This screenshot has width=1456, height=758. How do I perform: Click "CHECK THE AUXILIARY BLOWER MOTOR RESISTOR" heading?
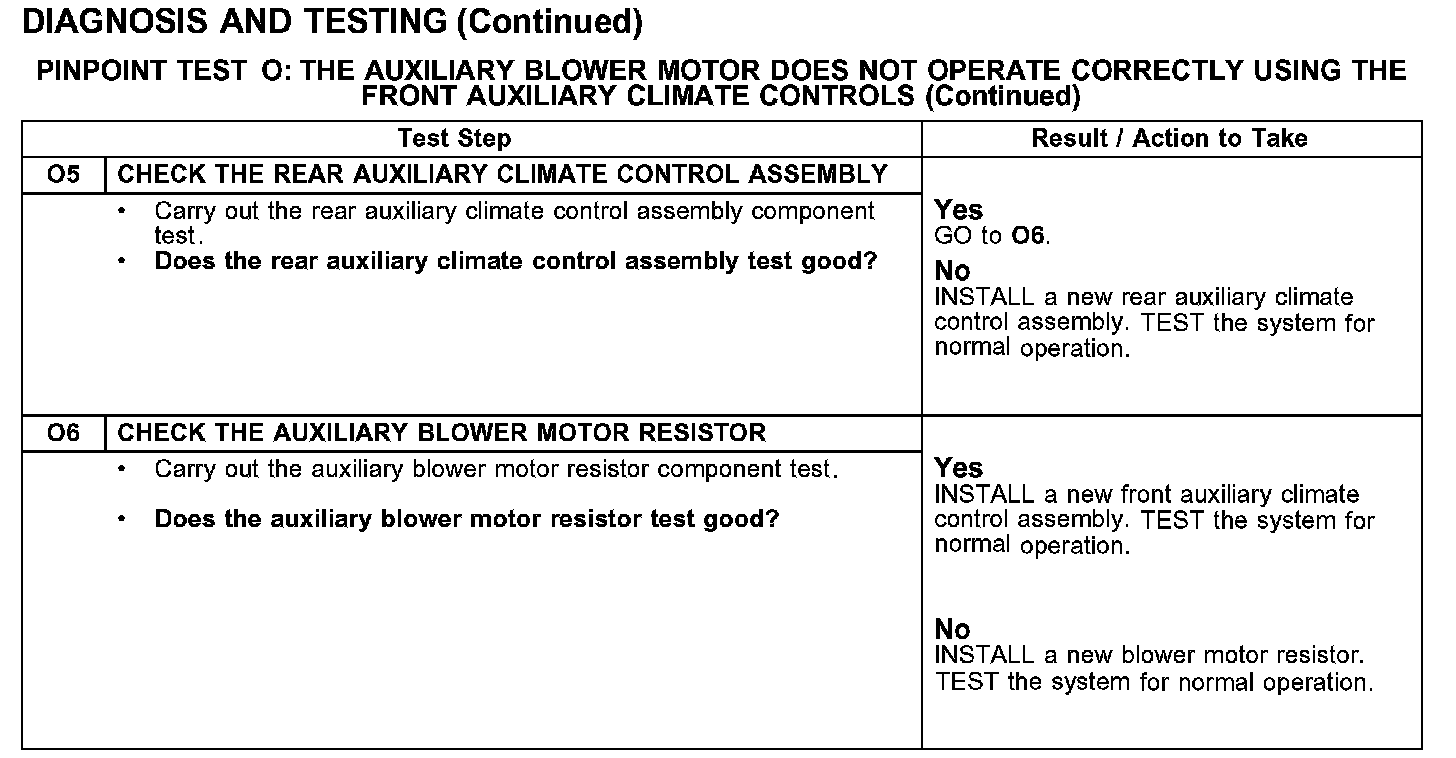click(442, 433)
